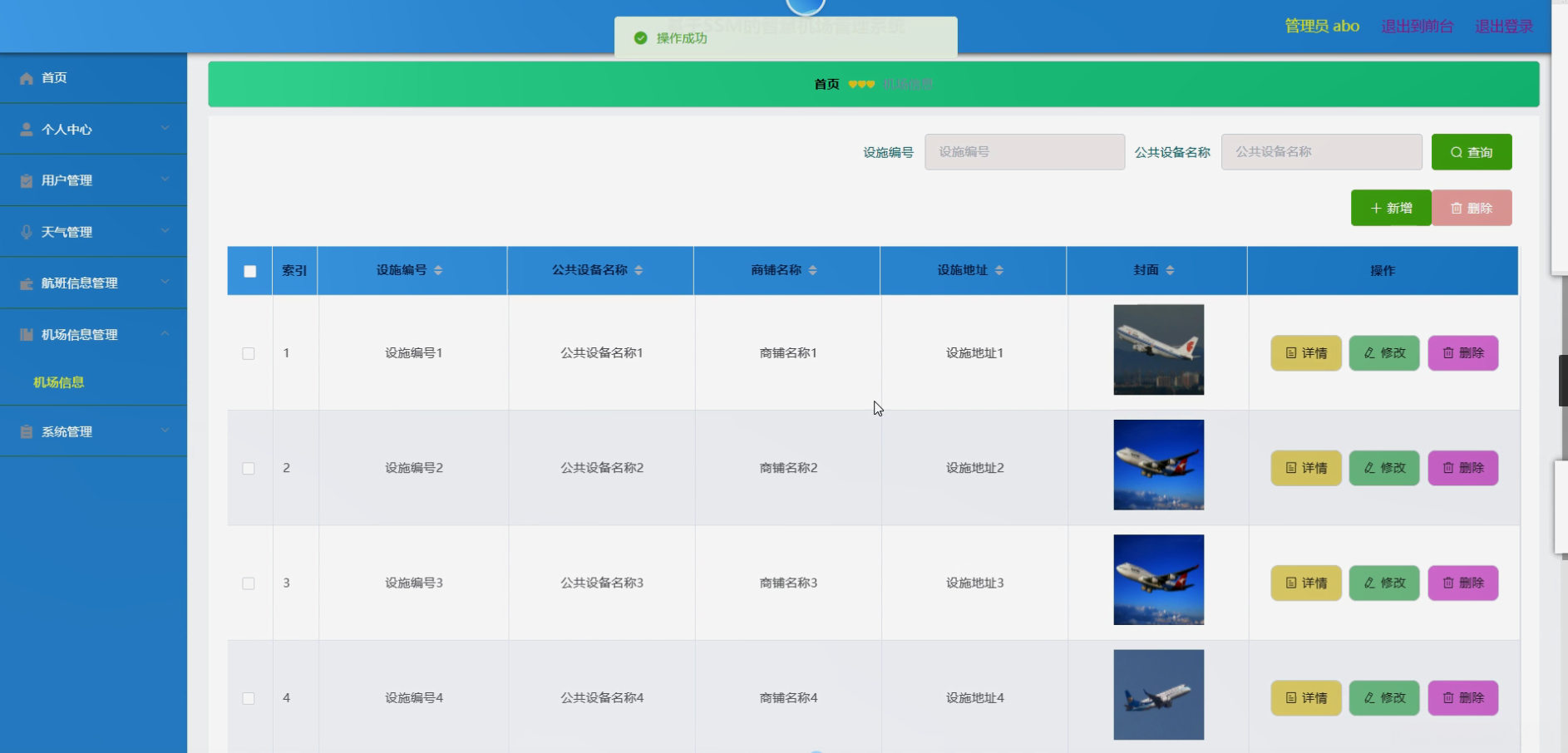Click 删除 for row 设施编号2
Screen dimensions: 1568x753
1463,468
